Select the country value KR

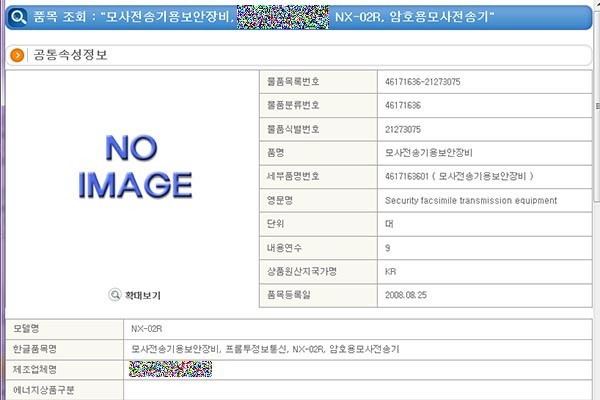[391, 272]
